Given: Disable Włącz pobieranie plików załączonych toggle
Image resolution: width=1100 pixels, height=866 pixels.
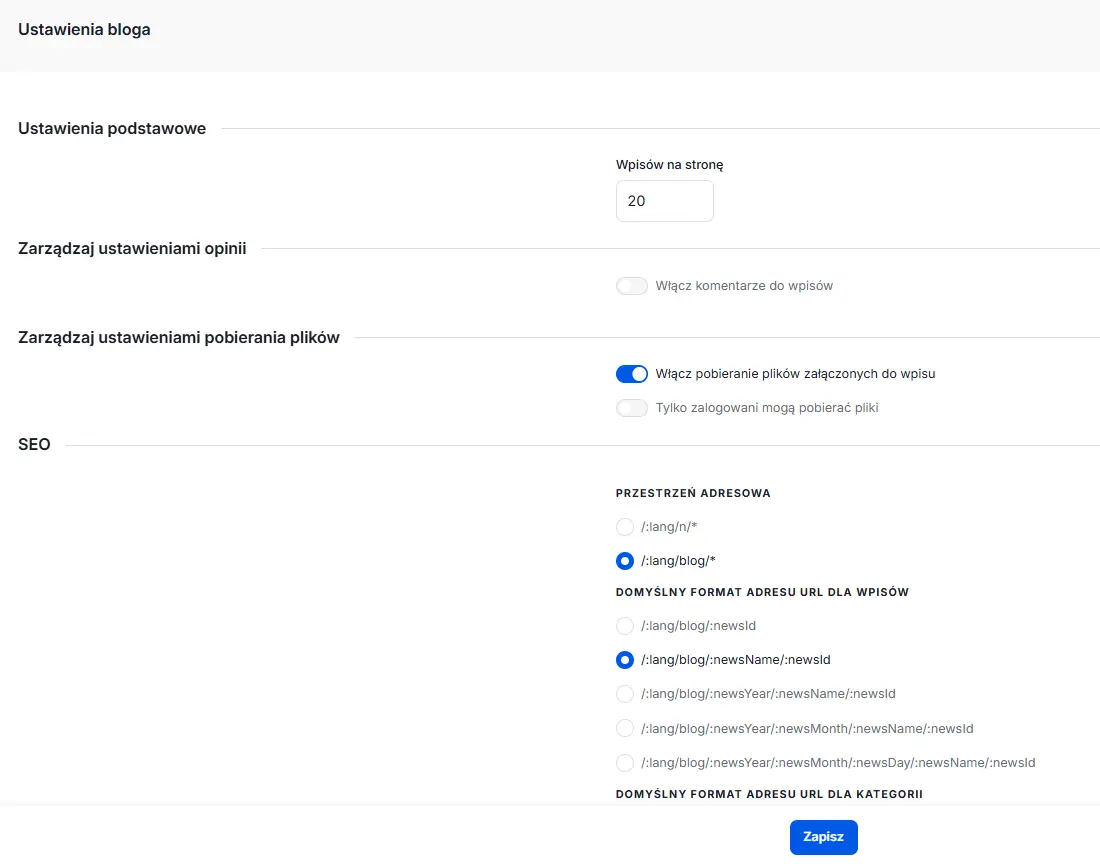Looking at the screenshot, I should (x=631, y=374).
